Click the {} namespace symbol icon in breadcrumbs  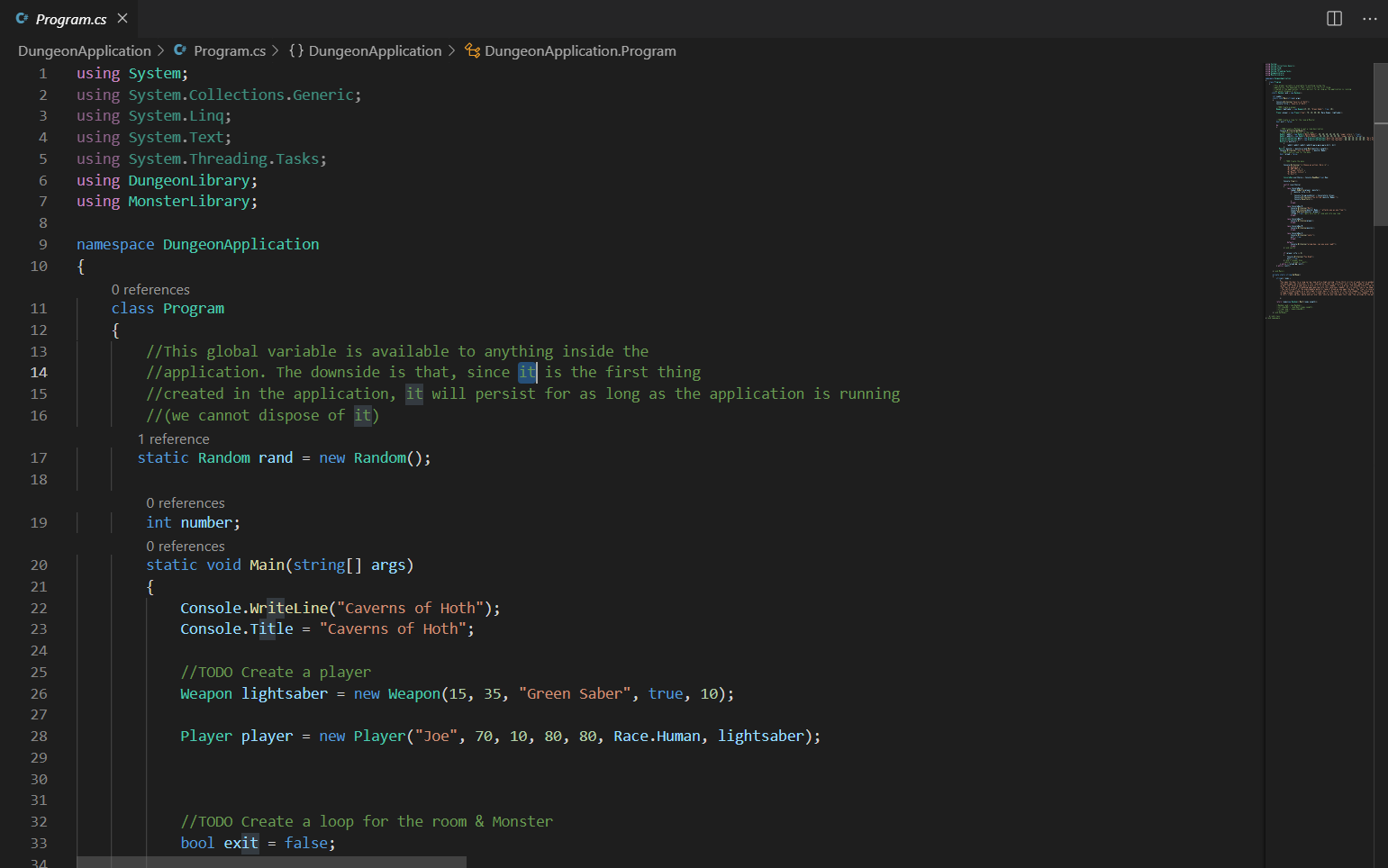point(295,50)
